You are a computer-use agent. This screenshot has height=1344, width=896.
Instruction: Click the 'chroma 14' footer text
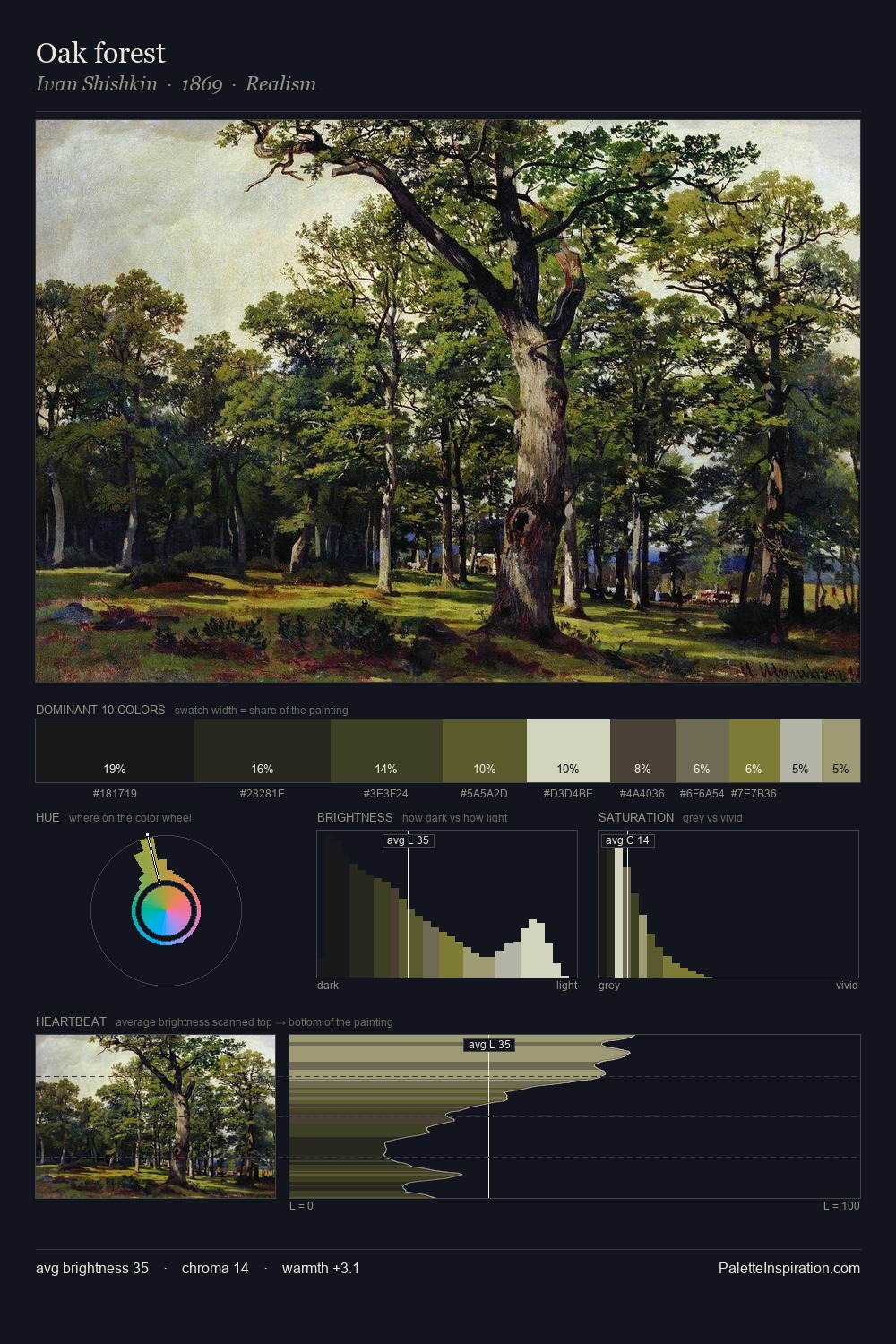point(215,1268)
